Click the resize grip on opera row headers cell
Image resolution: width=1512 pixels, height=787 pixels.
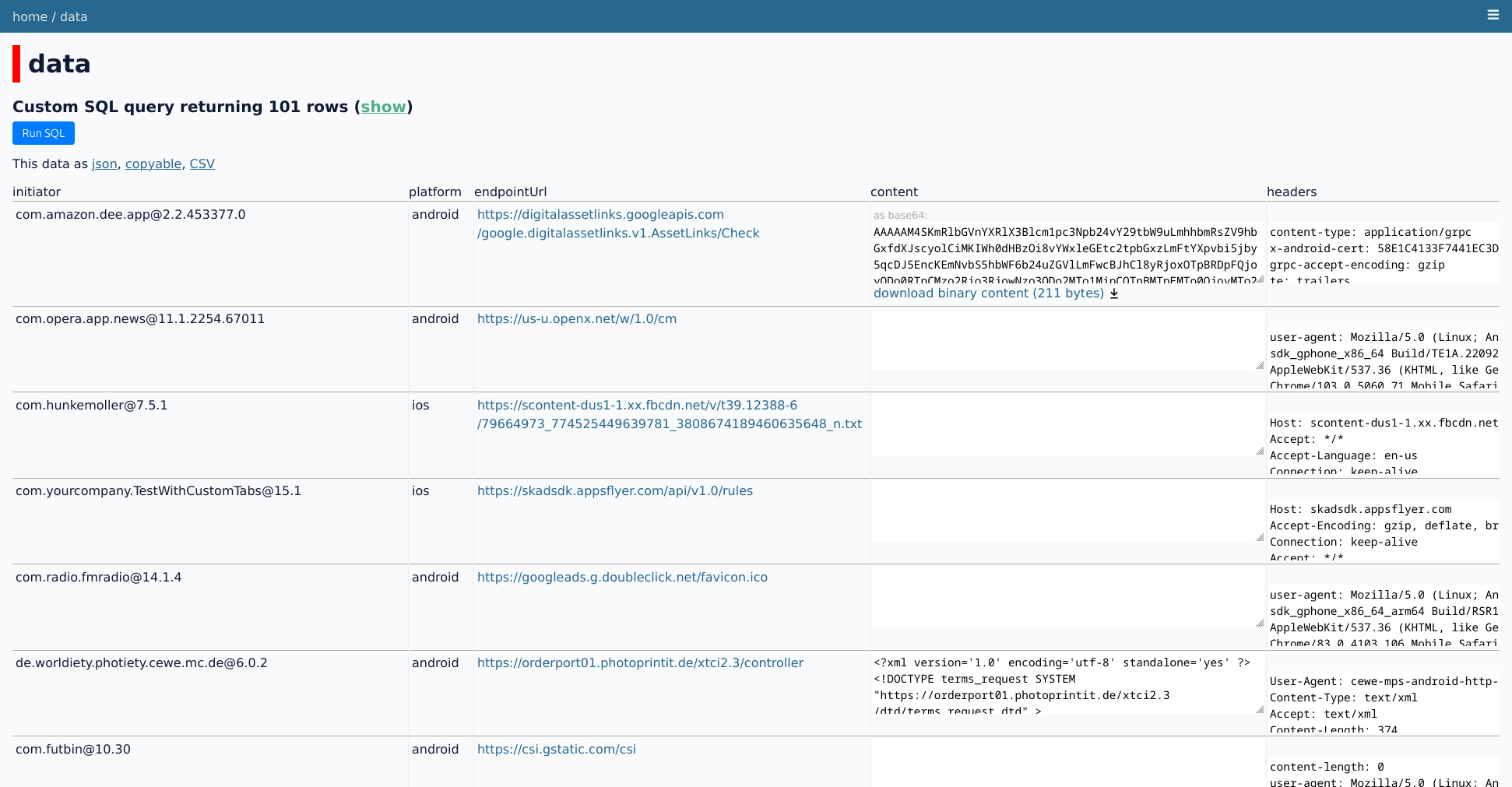point(1261,364)
